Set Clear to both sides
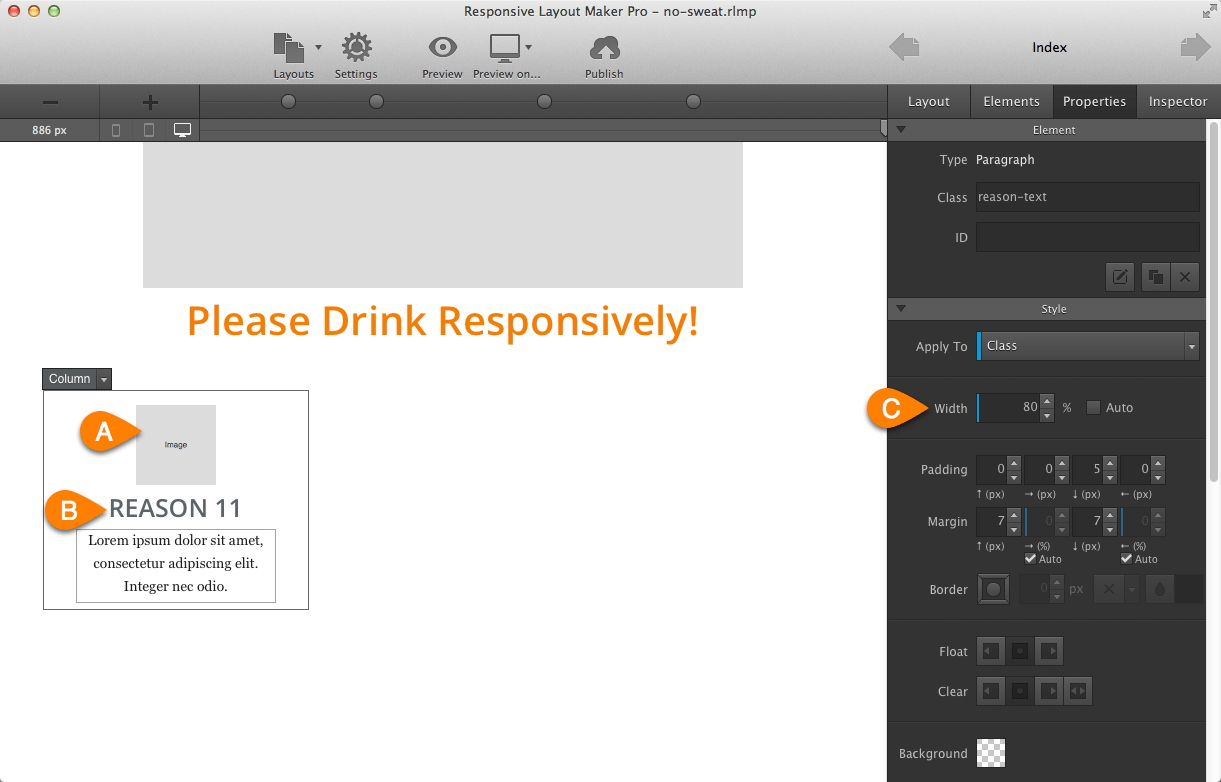 click(x=1077, y=691)
